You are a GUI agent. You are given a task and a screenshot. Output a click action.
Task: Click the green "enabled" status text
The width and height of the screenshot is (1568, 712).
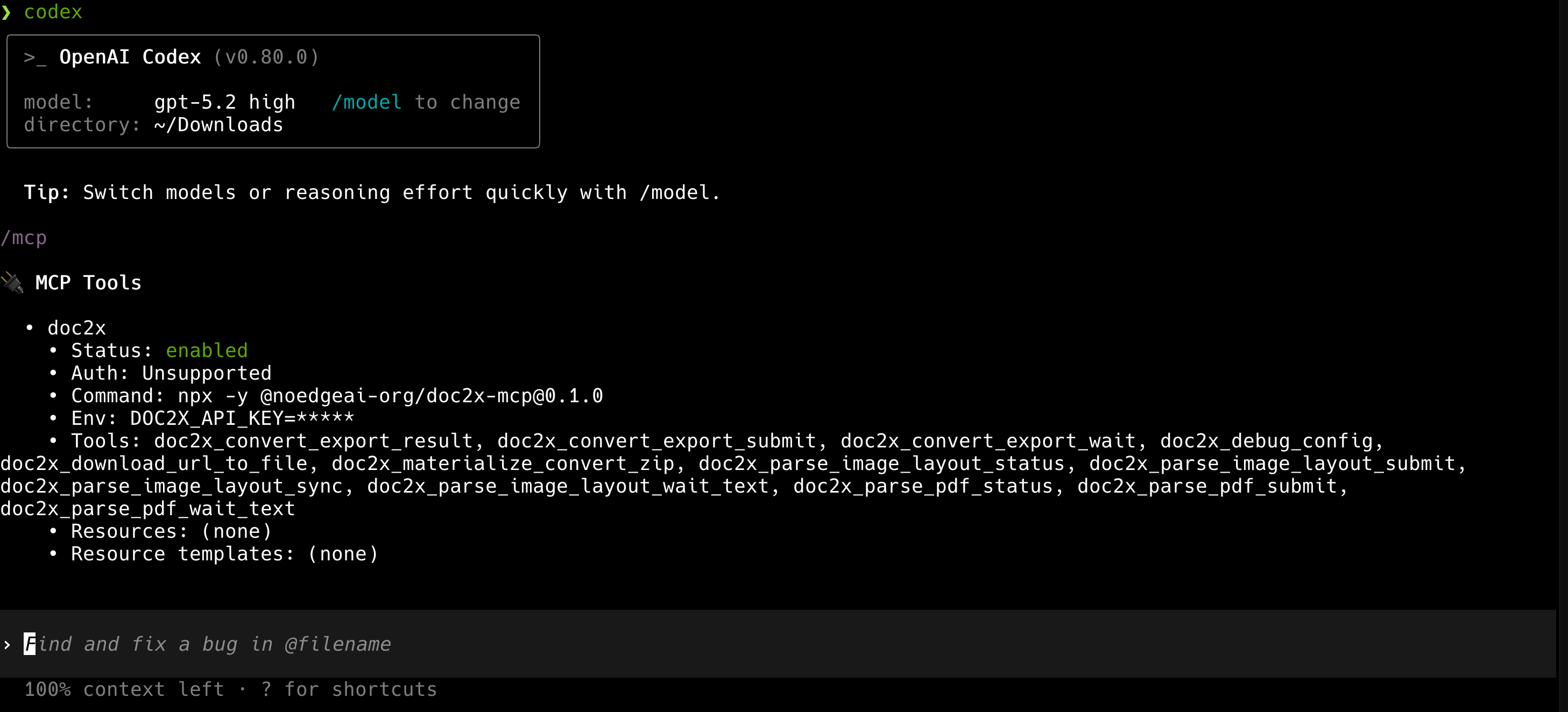pyautogui.click(x=206, y=351)
